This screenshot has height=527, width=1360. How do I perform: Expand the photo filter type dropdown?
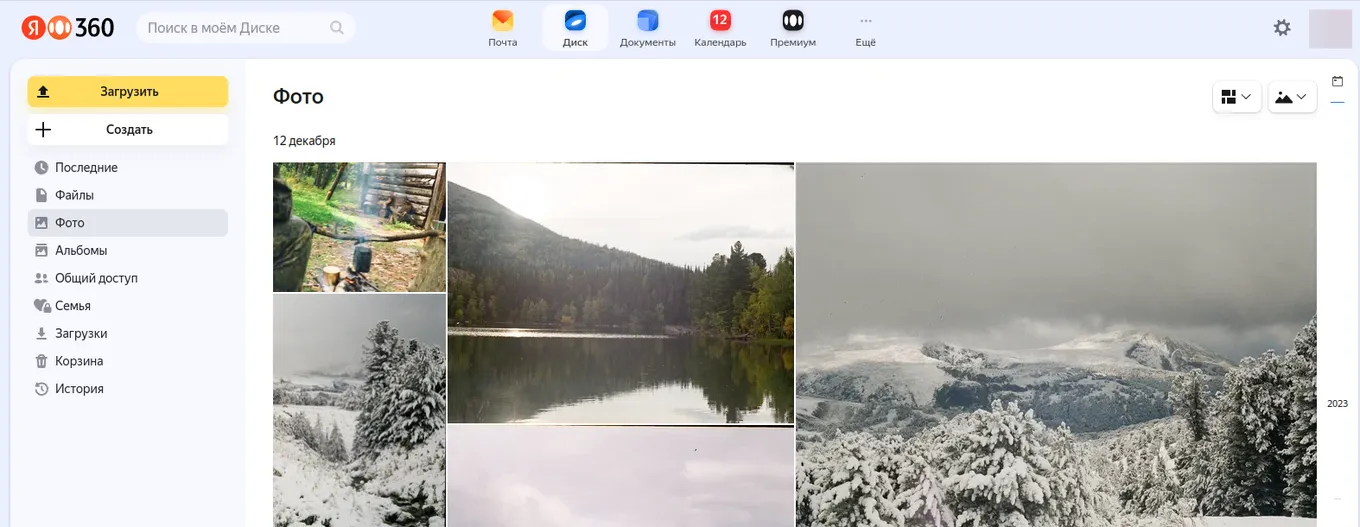coord(1292,97)
